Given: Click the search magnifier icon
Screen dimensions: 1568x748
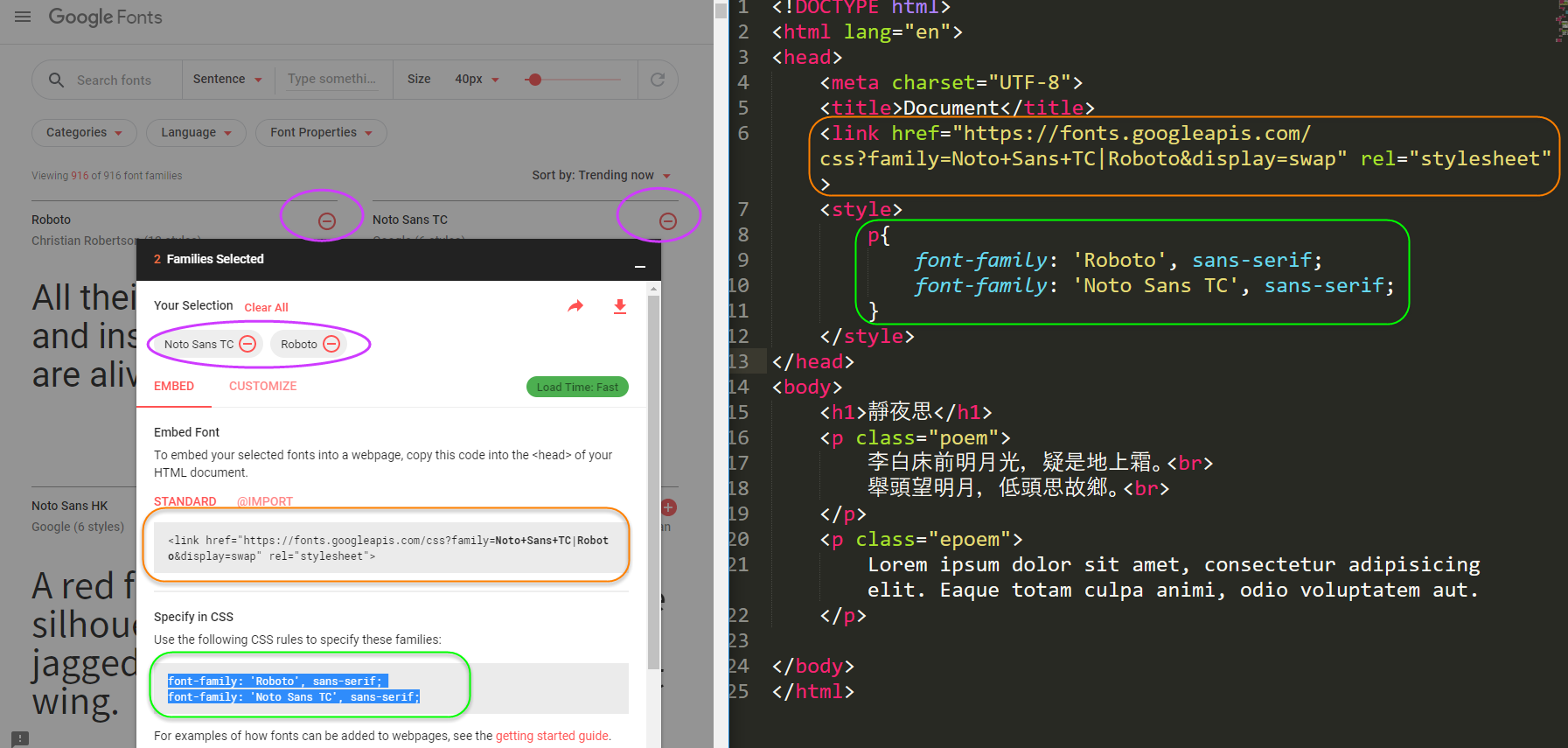Looking at the screenshot, I should (x=56, y=80).
